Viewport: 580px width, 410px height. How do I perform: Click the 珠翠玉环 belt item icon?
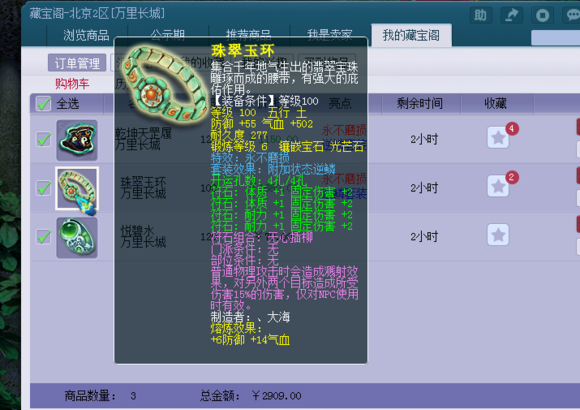click(x=77, y=188)
